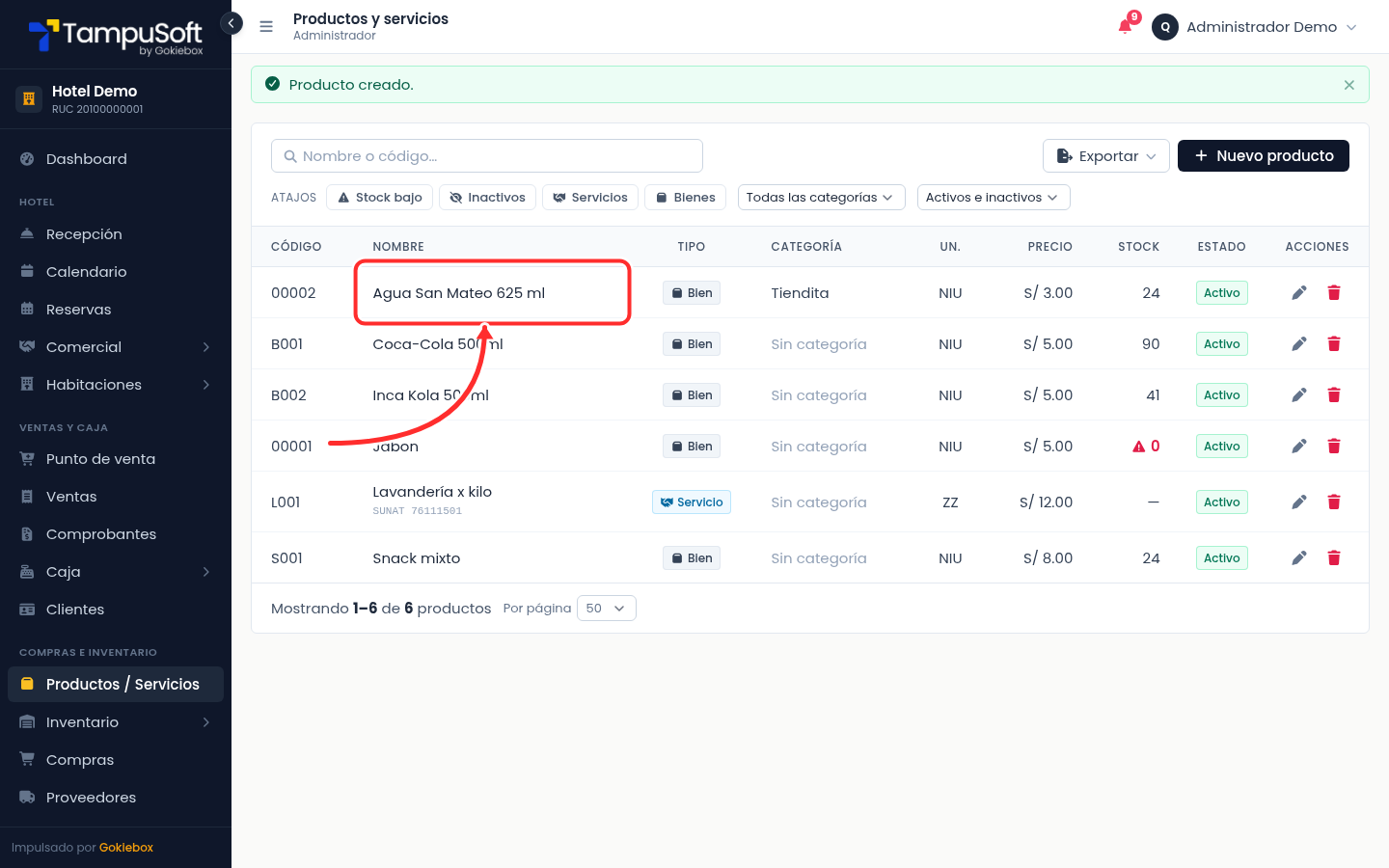Viewport: 1389px width, 868px height.
Task: Open Punto de venta in the sidebar
Action: click(x=116, y=459)
